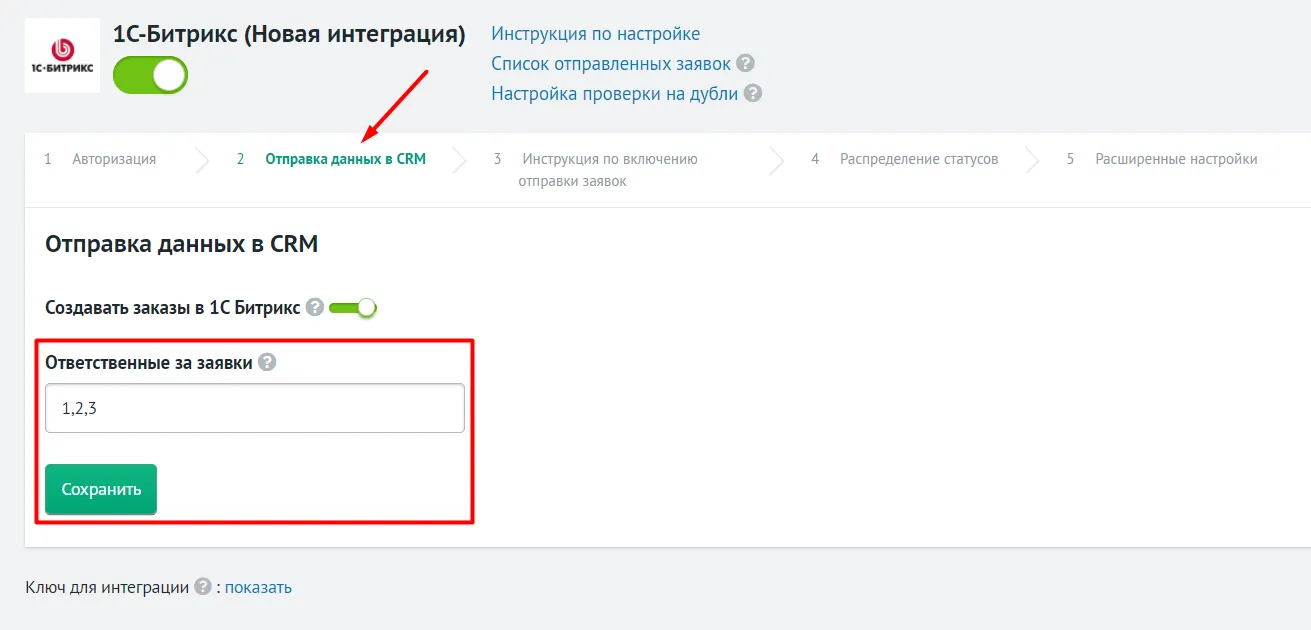Open Список отправленных заявок link
The width and height of the screenshot is (1311, 630).
[x=611, y=64]
